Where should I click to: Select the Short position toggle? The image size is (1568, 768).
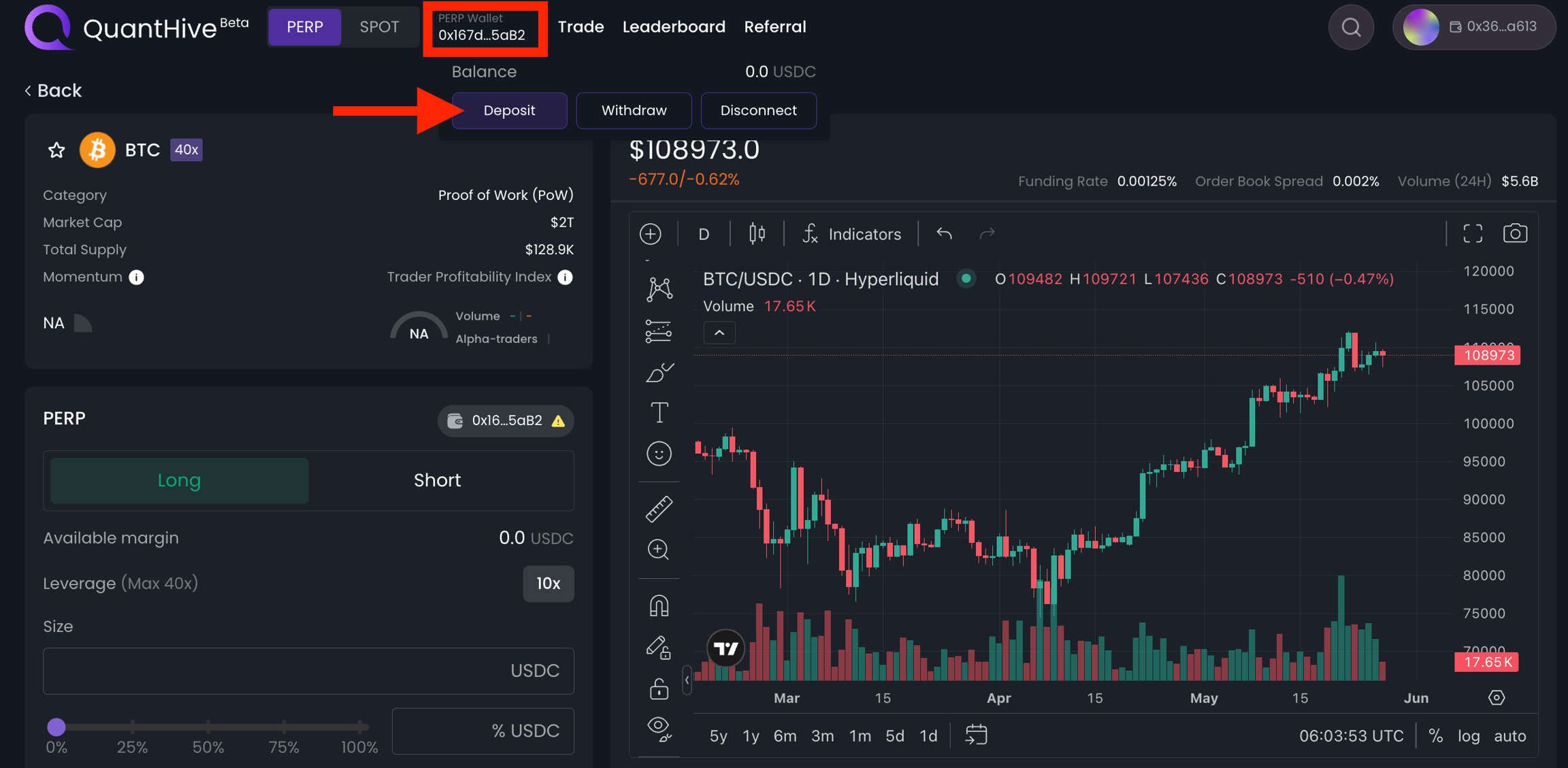(437, 480)
